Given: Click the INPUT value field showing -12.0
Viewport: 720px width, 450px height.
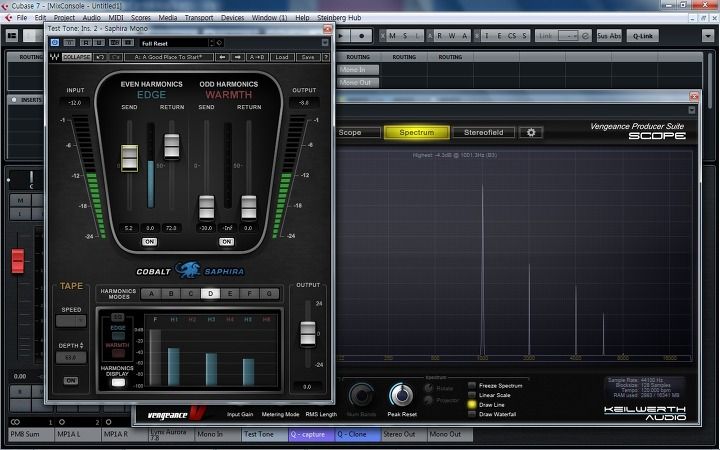Looking at the screenshot, I should pos(75,102).
